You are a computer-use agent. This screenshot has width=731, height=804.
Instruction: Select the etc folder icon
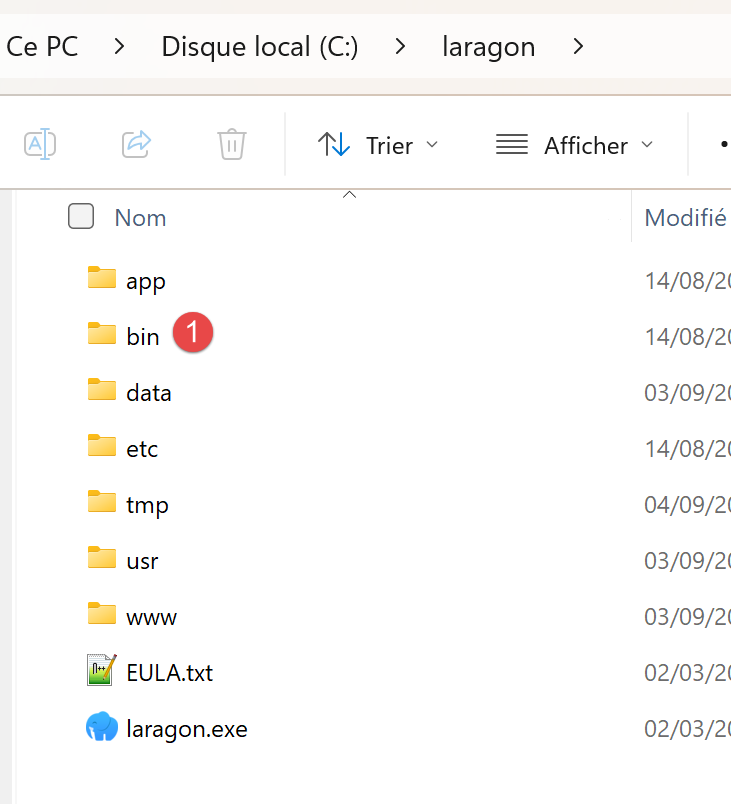pos(101,445)
